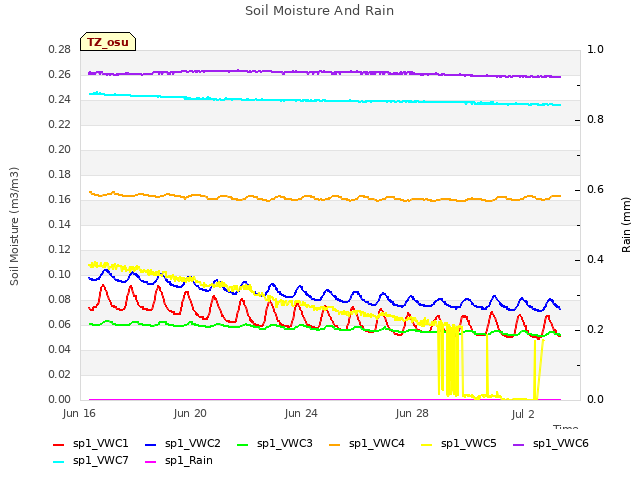Viewport: 640px width, 480px height.
Task: Click the chart title Soil Moisture And Rain
Action: click(x=320, y=11)
